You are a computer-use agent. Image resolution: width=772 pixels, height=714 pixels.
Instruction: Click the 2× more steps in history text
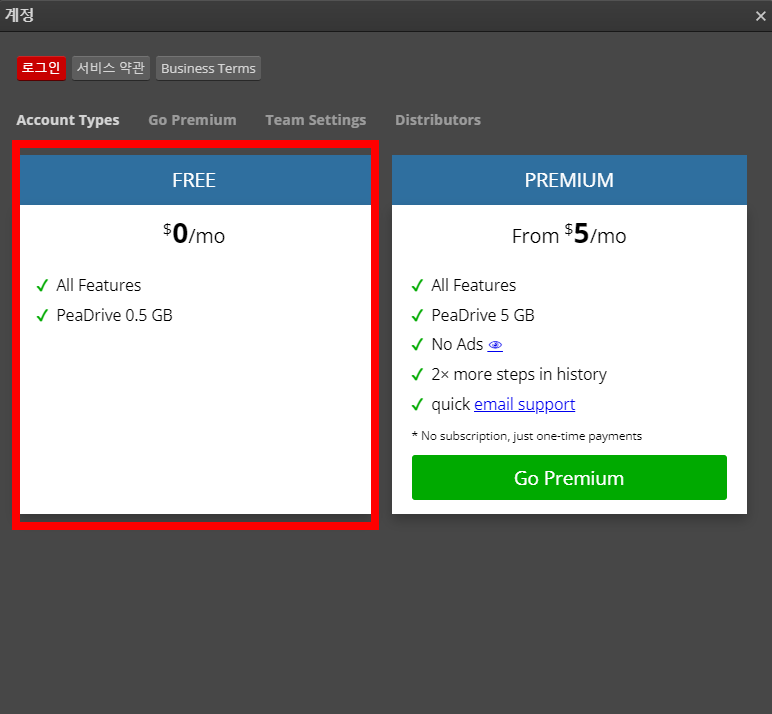coord(519,375)
